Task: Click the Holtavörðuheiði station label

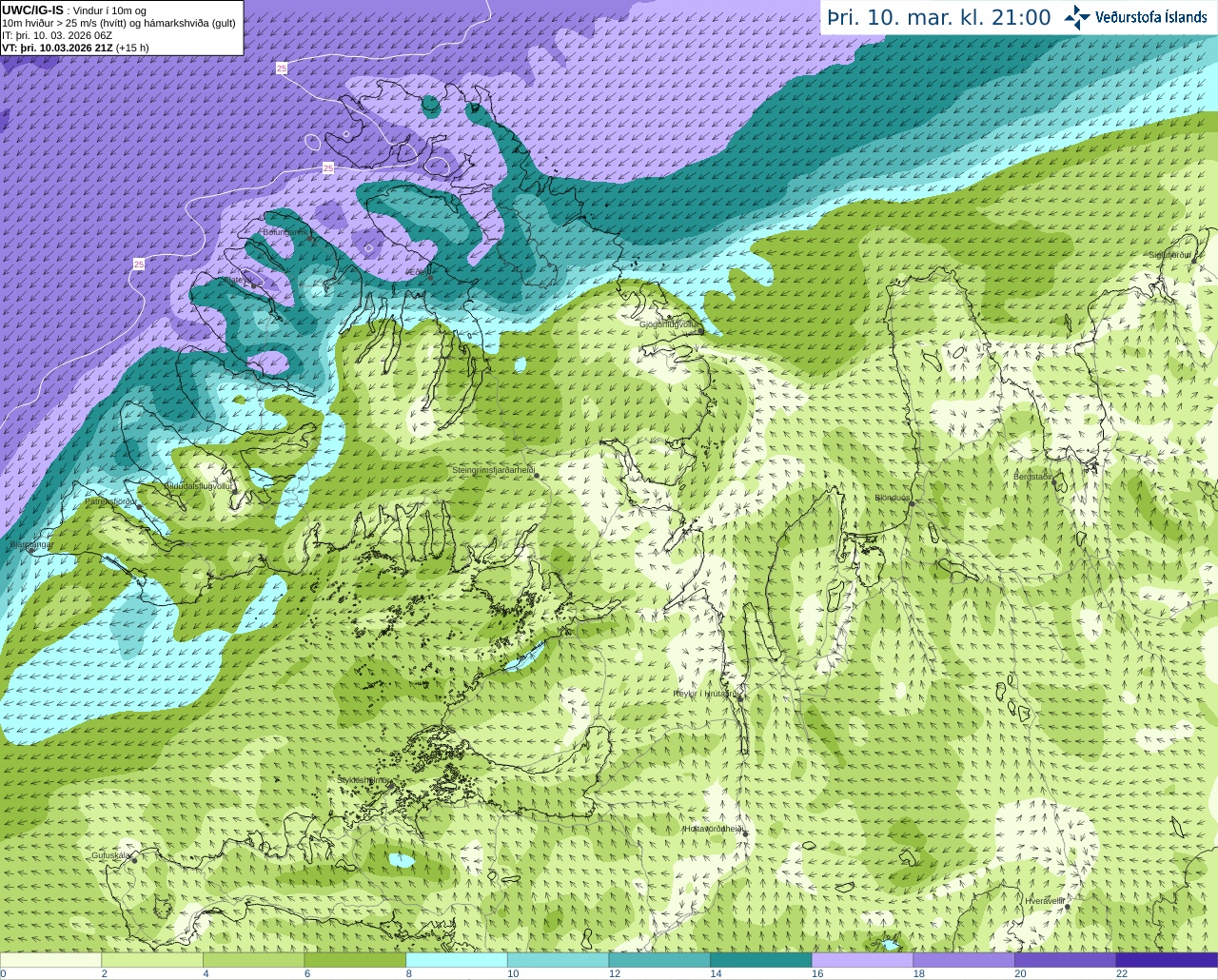Action: (x=713, y=829)
